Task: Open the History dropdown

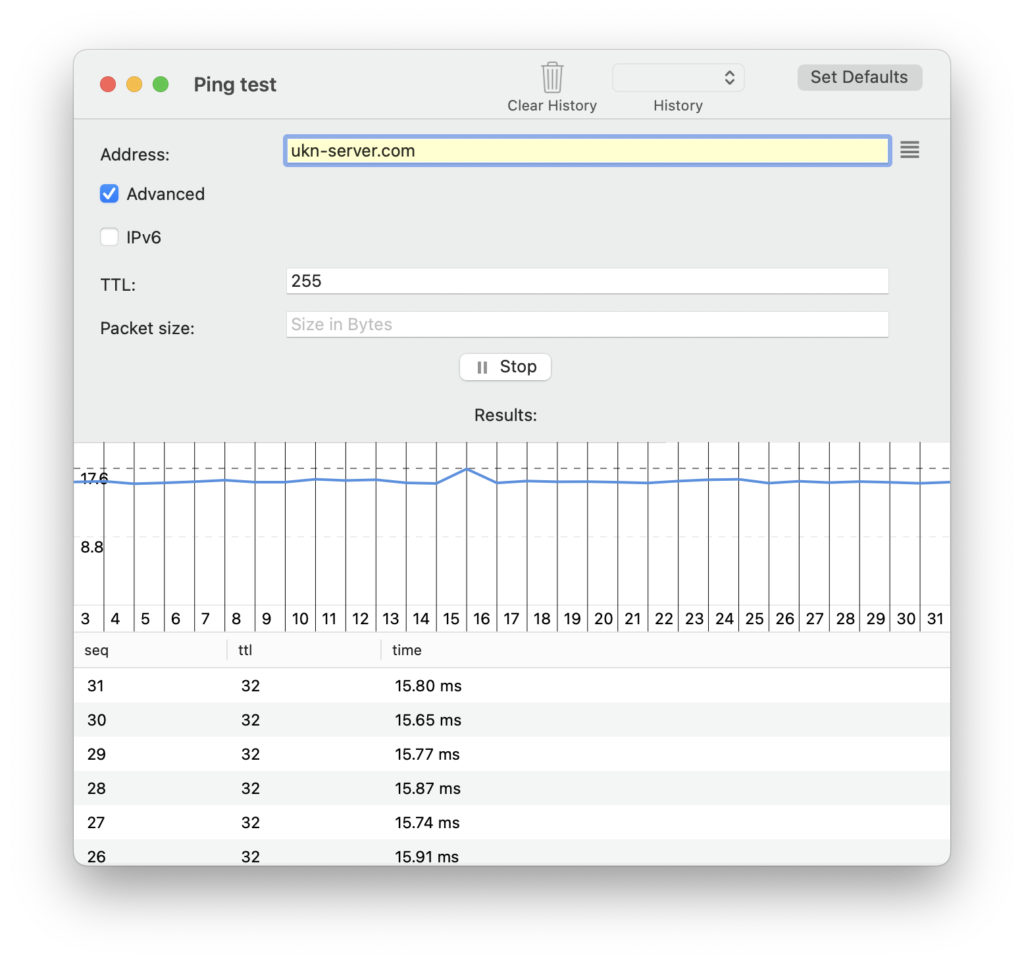Action: tap(678, 78)
